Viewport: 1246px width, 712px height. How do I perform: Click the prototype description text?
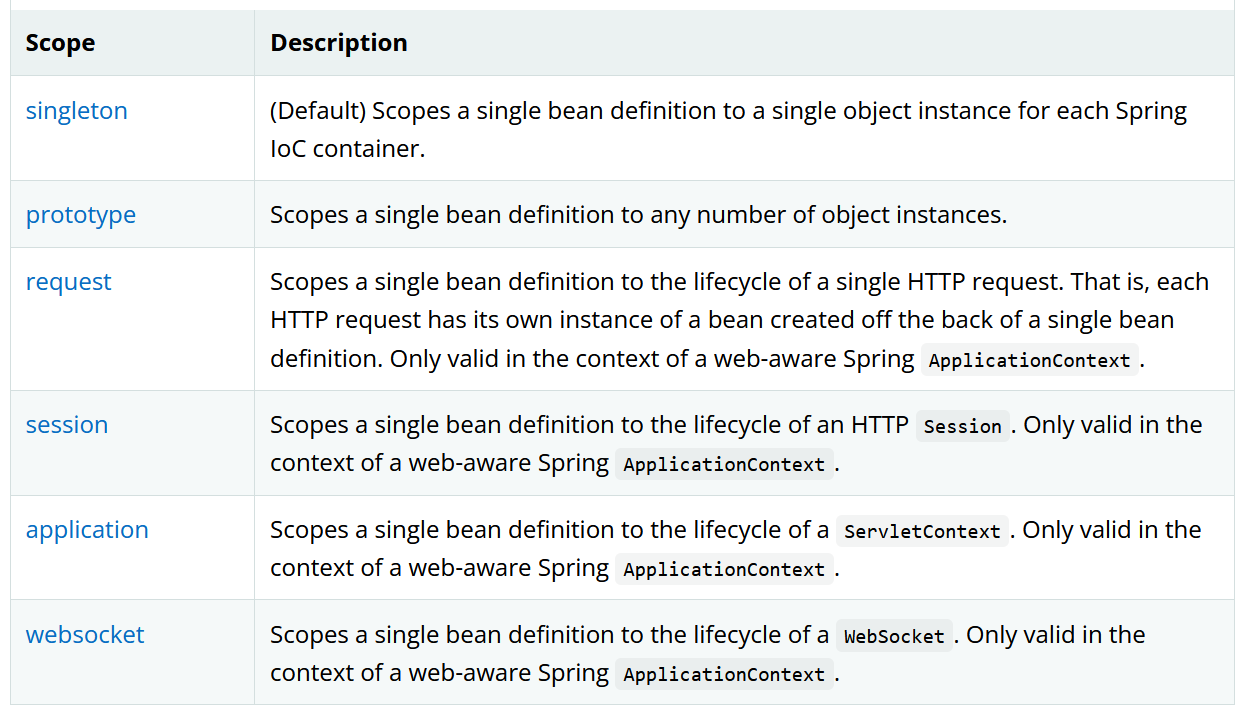click(638, 215)
